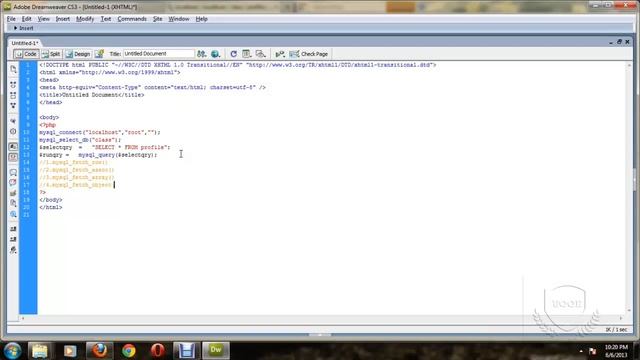Open the File Management dropdown
The height and width of the screenshot is (360, 640).
pos(202,54)
